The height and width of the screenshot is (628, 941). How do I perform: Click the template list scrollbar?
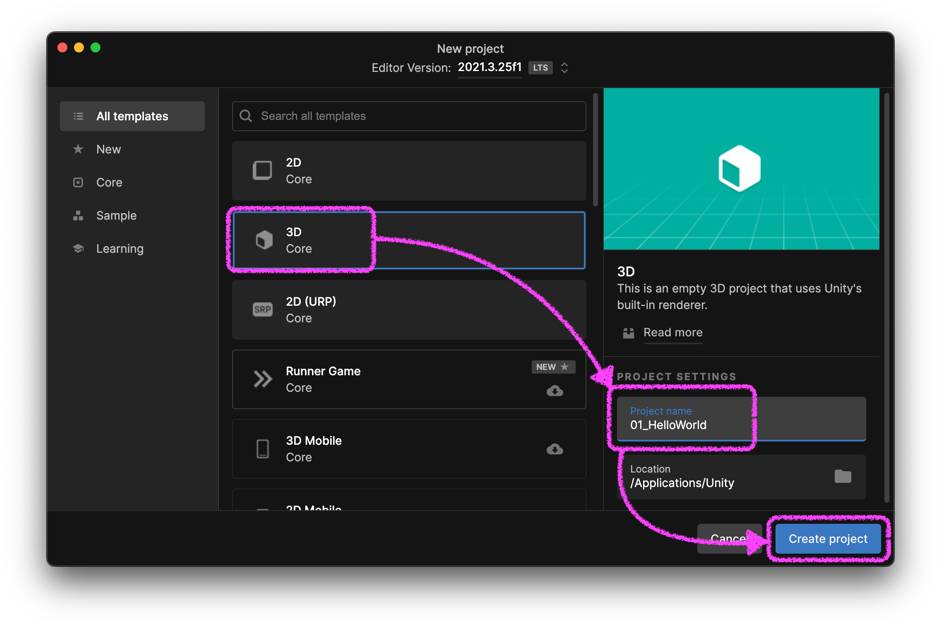tap(595, 149)
